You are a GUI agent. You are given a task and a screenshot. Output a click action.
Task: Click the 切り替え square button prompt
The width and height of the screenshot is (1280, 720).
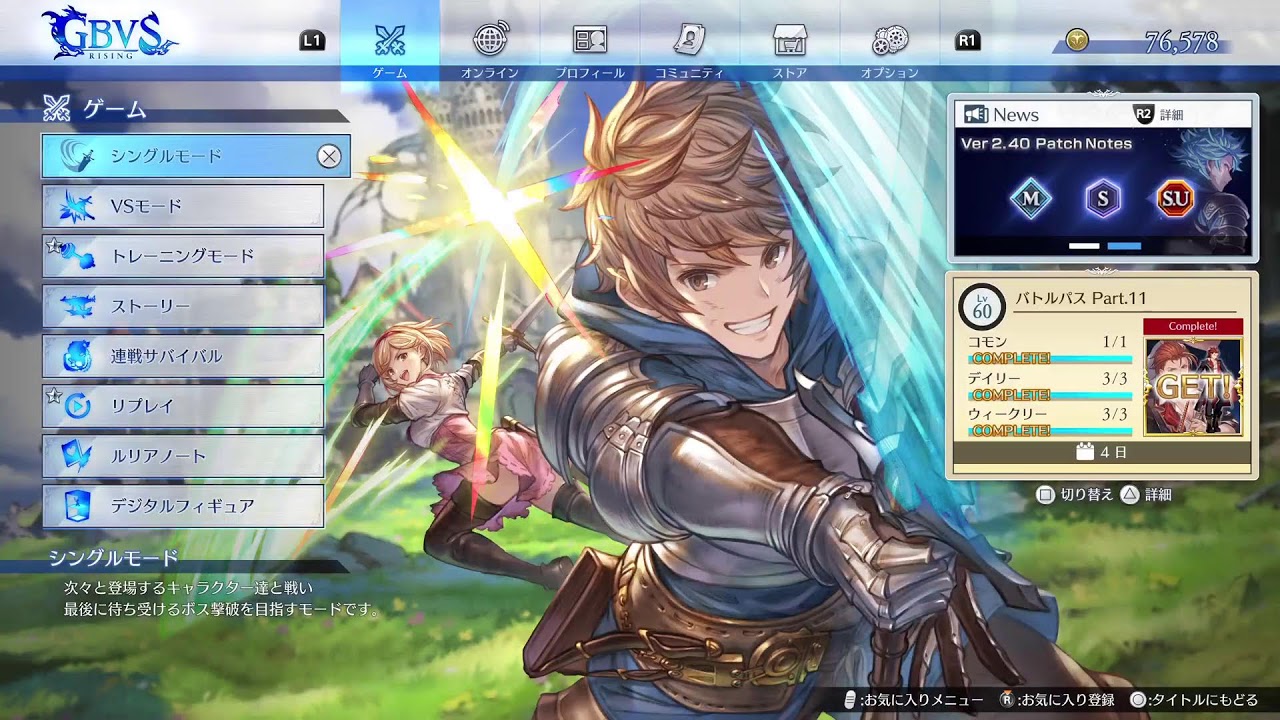(x=1074, y=494)
